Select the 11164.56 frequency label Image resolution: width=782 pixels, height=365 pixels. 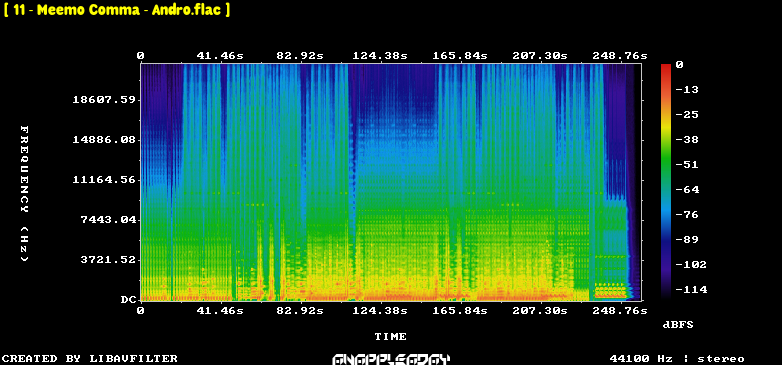click(x=104, y=180)
